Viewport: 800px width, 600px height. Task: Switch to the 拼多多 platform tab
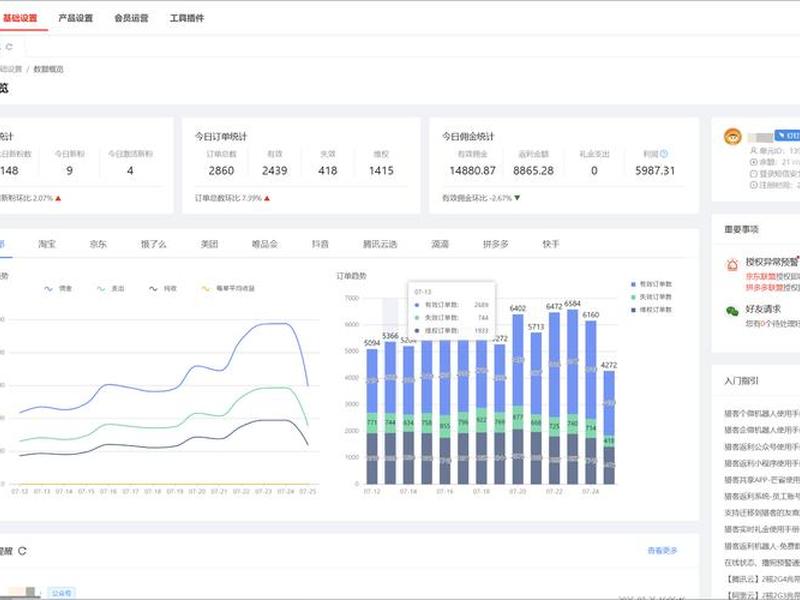coord(495,244)
